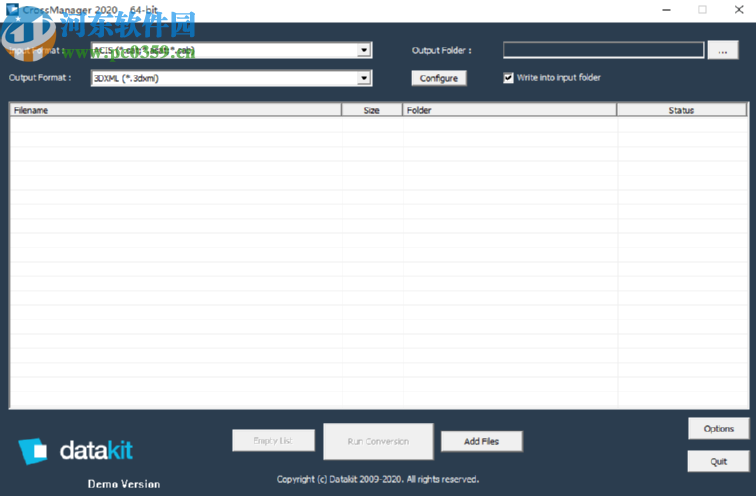Close the CrossManager window

[x=739, y=10]
